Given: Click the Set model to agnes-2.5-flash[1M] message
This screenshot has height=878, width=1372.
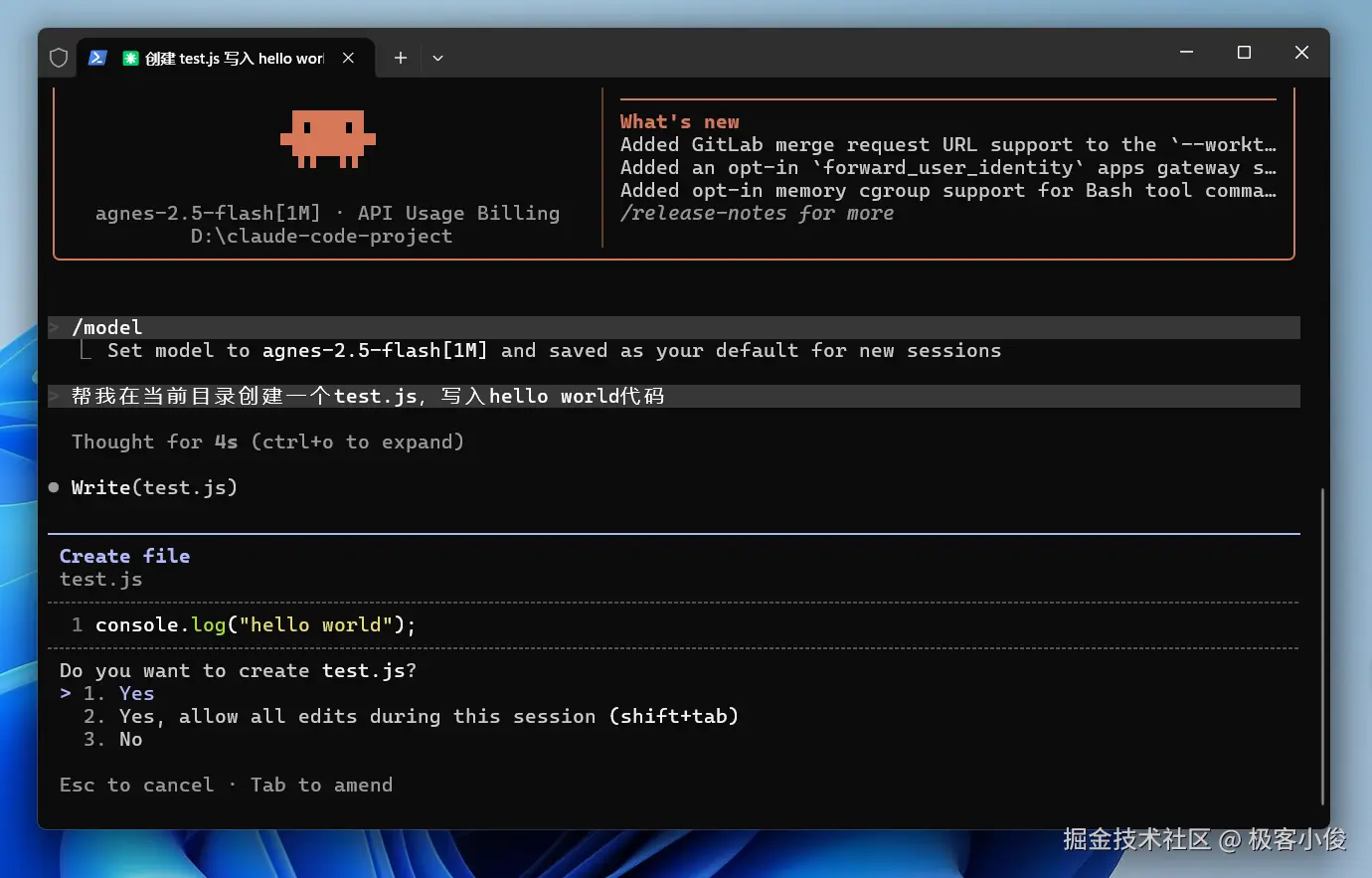Looking at the screenshot, I should 554,350.
